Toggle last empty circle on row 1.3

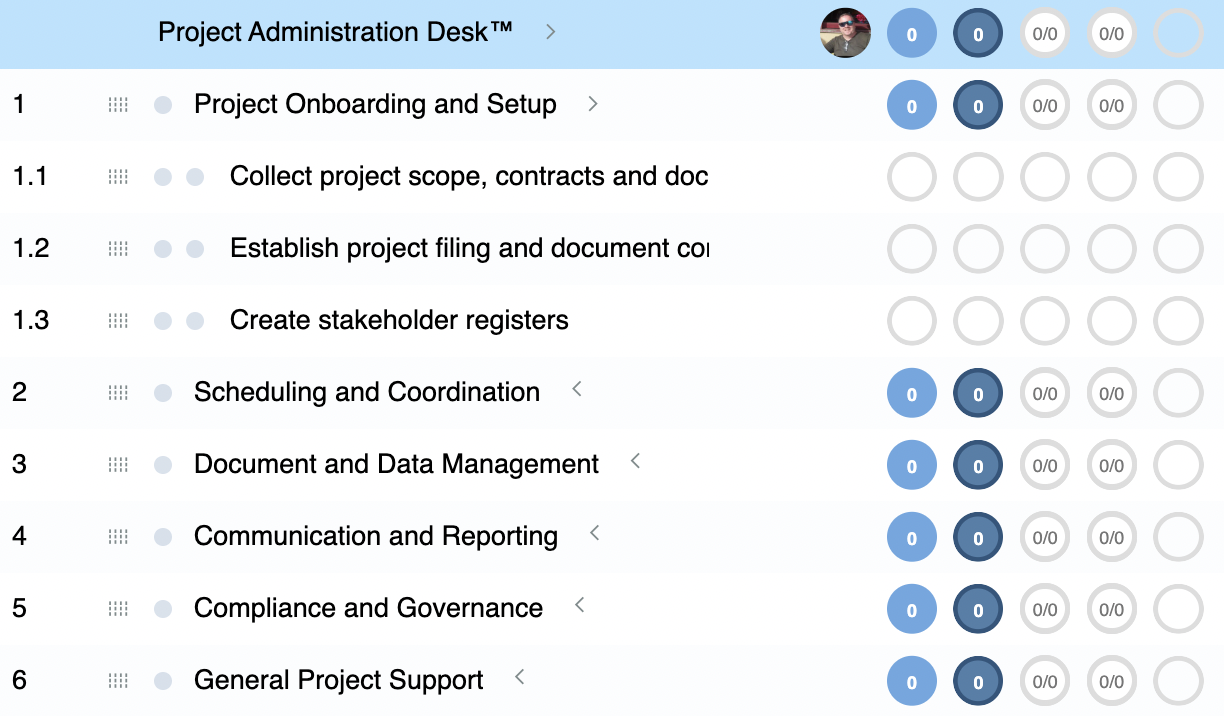pos(1178,322)
